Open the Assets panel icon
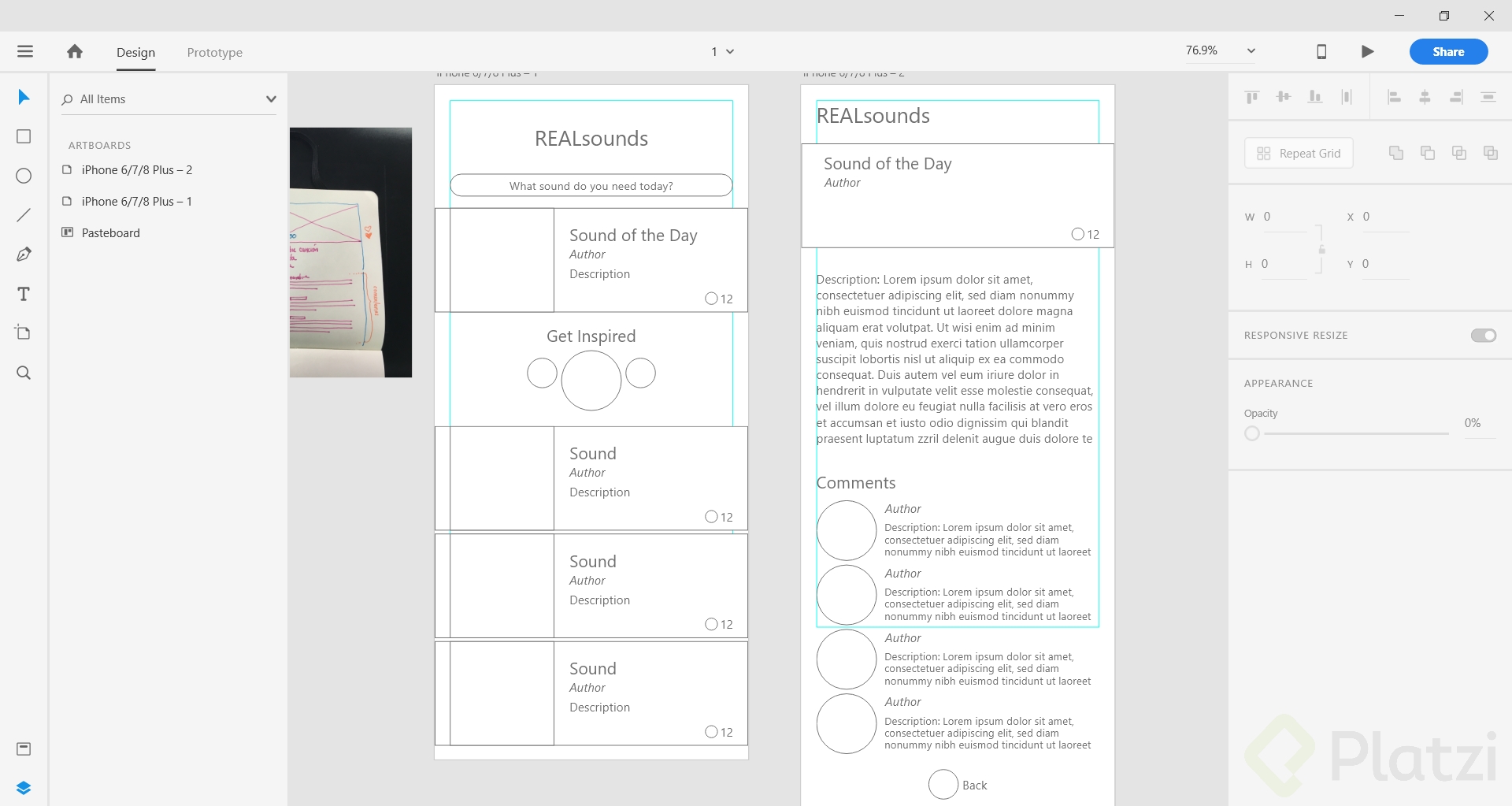The width and height of the screenshot is (1512, 806). pos(24,748)
